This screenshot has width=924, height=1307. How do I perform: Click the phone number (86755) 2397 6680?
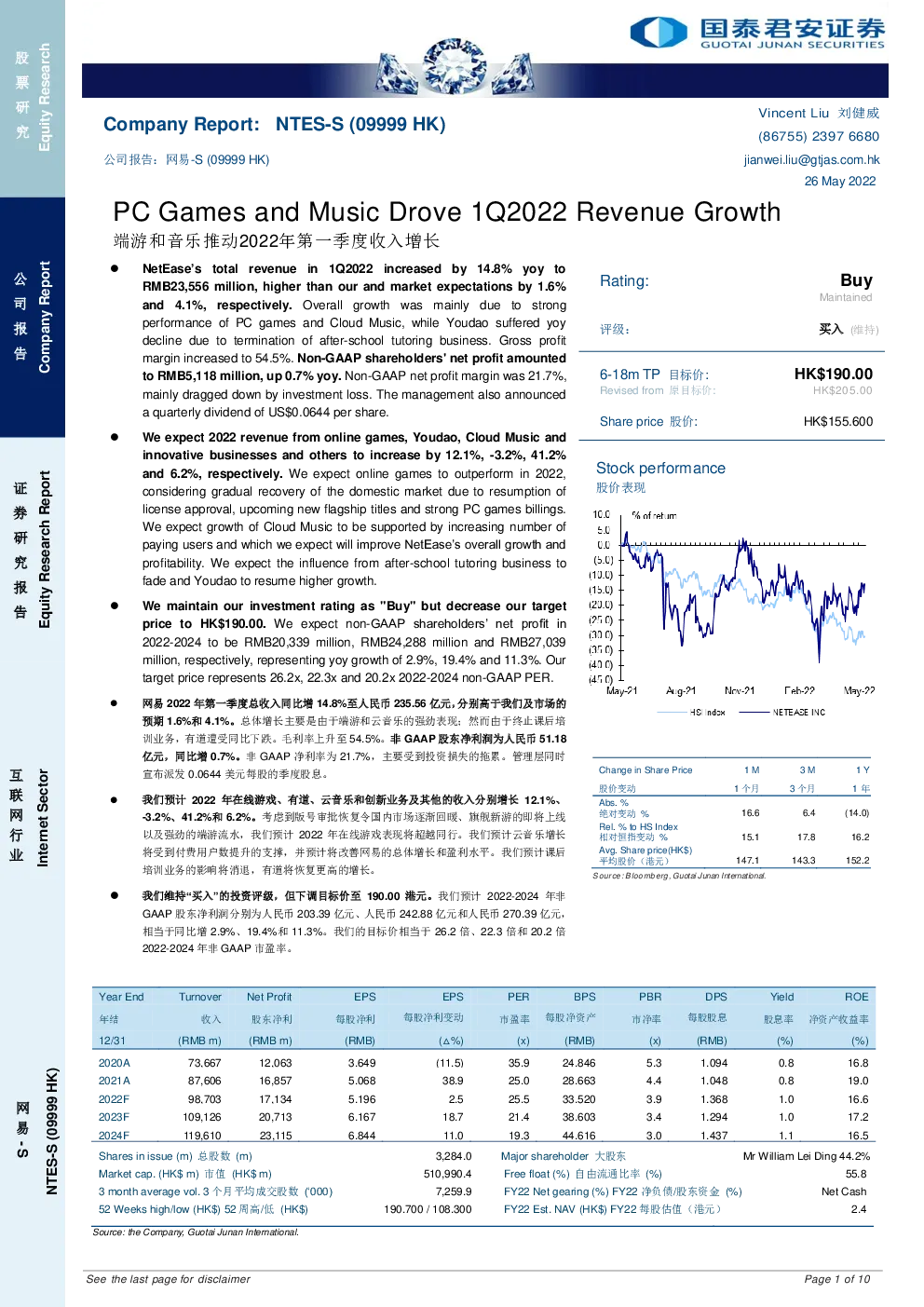point(818,136)
